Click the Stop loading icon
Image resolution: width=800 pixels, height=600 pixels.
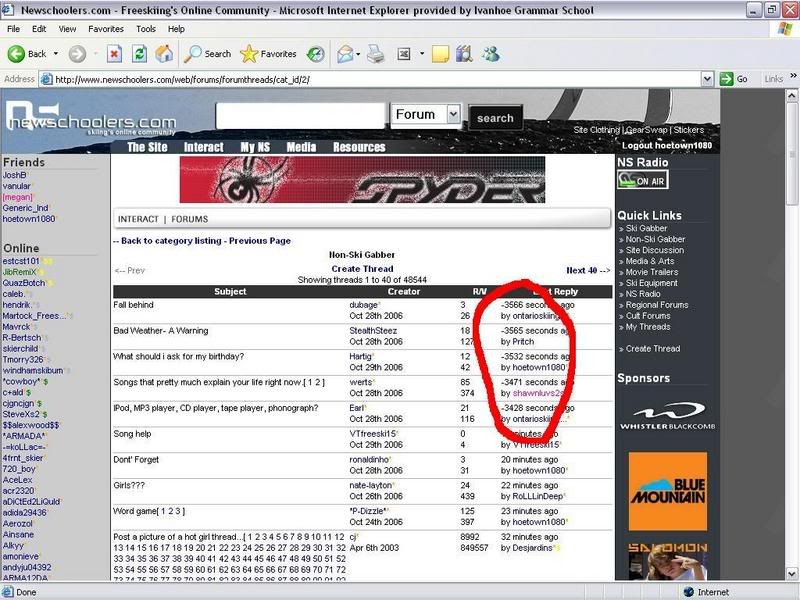(114, 54)
